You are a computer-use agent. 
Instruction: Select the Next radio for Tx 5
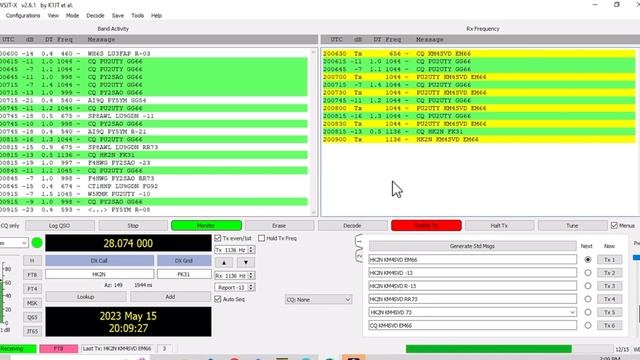coord(588,312)
